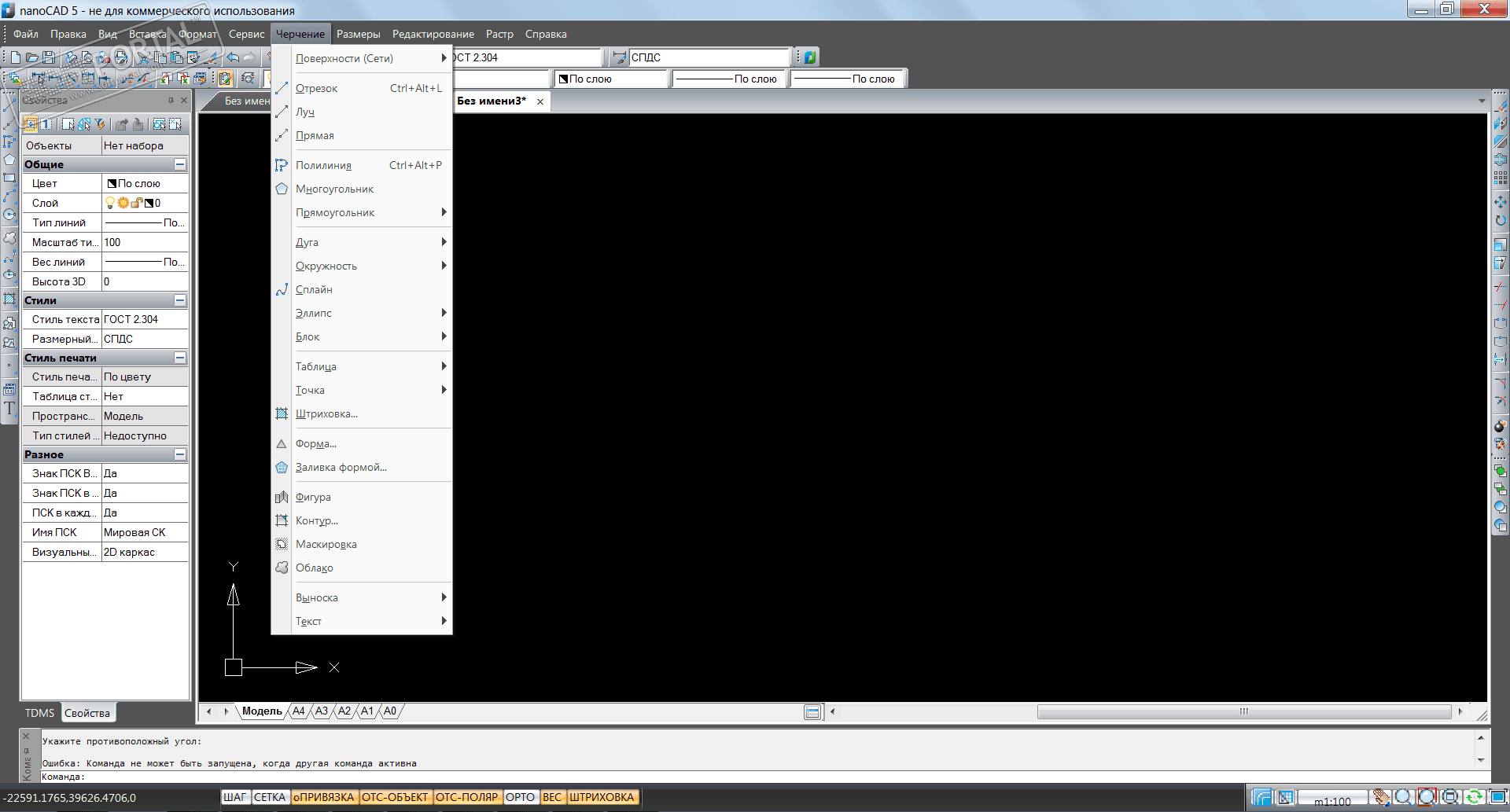Click the circle tool in the left toolbar
The image size is (1510, 812).
tap(9, 215)
